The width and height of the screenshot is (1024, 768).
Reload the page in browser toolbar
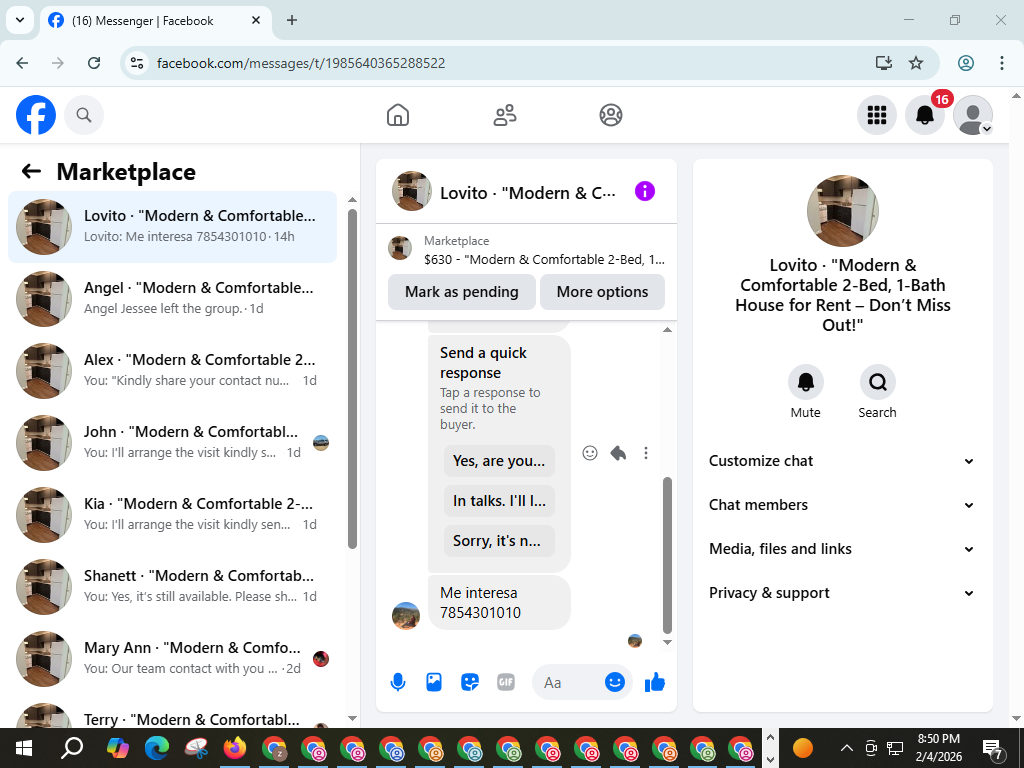94,63
